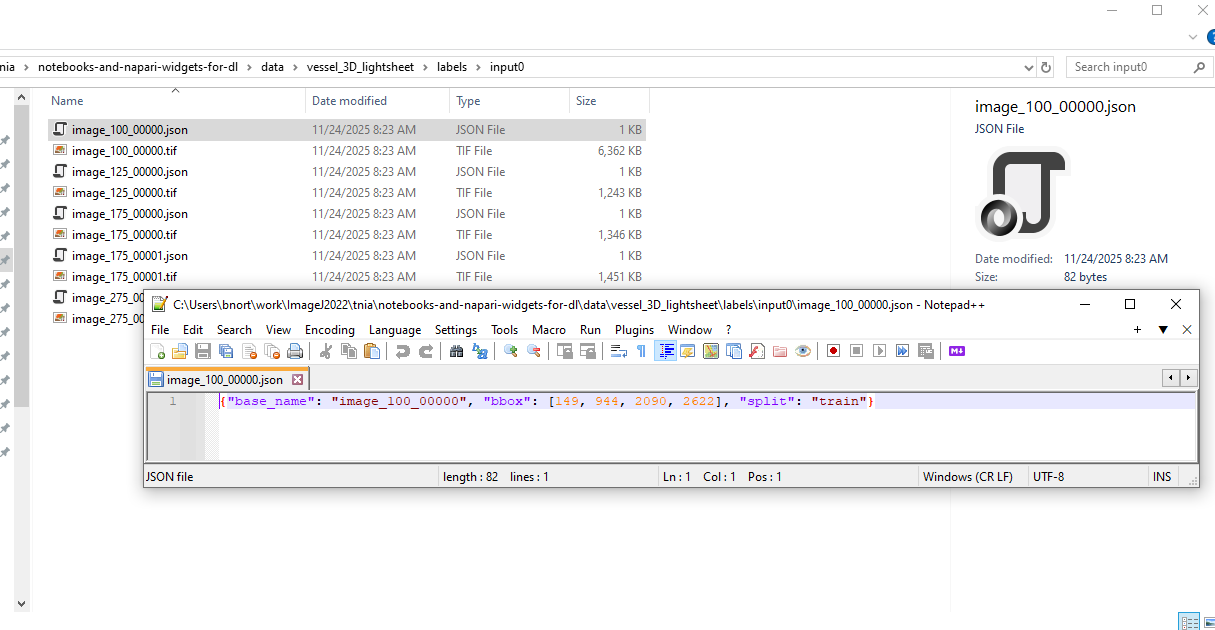Show All Characters via paragraph icon
Screen dimensions: 1215x630
[641, 351]
